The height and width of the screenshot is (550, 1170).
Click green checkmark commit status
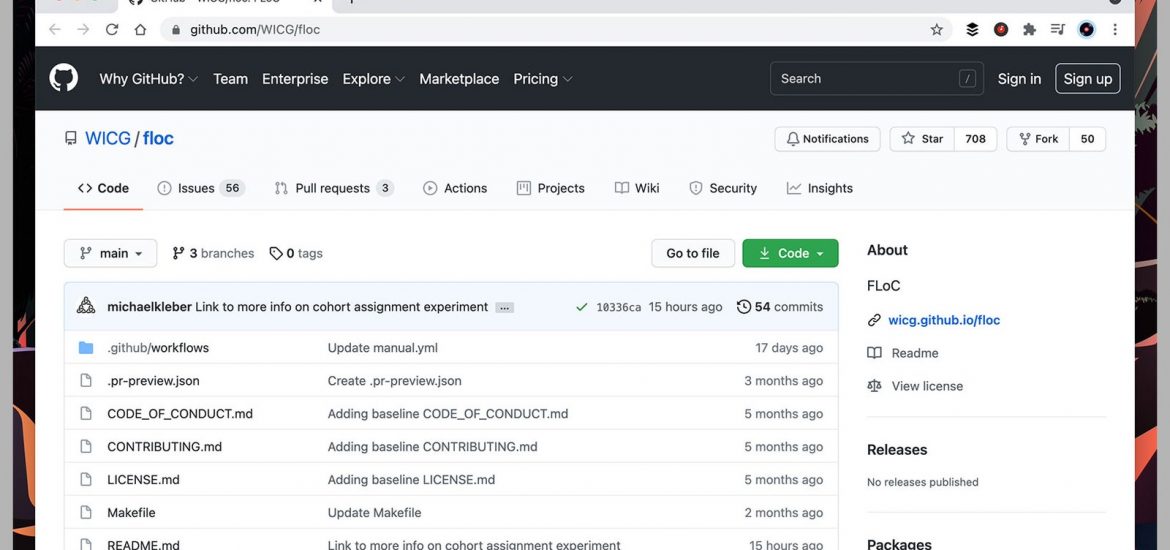coord(581,307)
